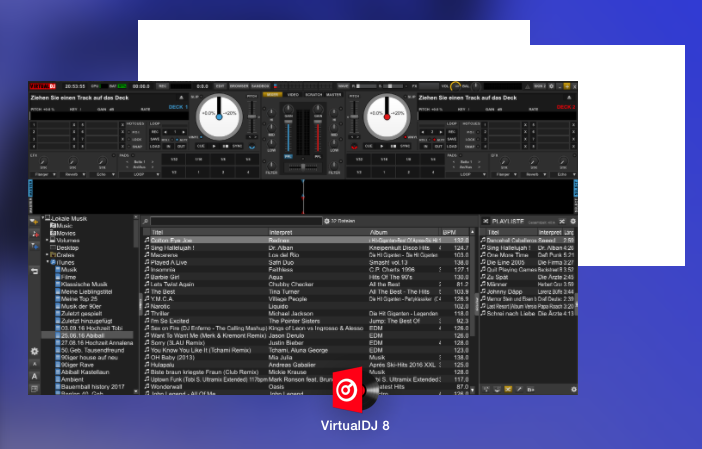Click the blue headphone icon on Deck 1
Image resolution: width=702 pixels, height=449 pixels.
(x=252, y=146)
